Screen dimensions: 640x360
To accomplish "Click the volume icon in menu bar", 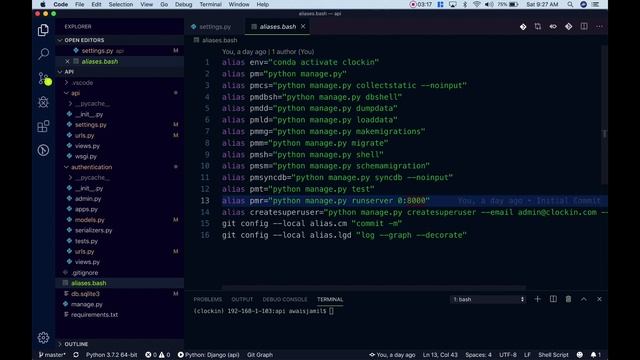I will click(489, 4).
